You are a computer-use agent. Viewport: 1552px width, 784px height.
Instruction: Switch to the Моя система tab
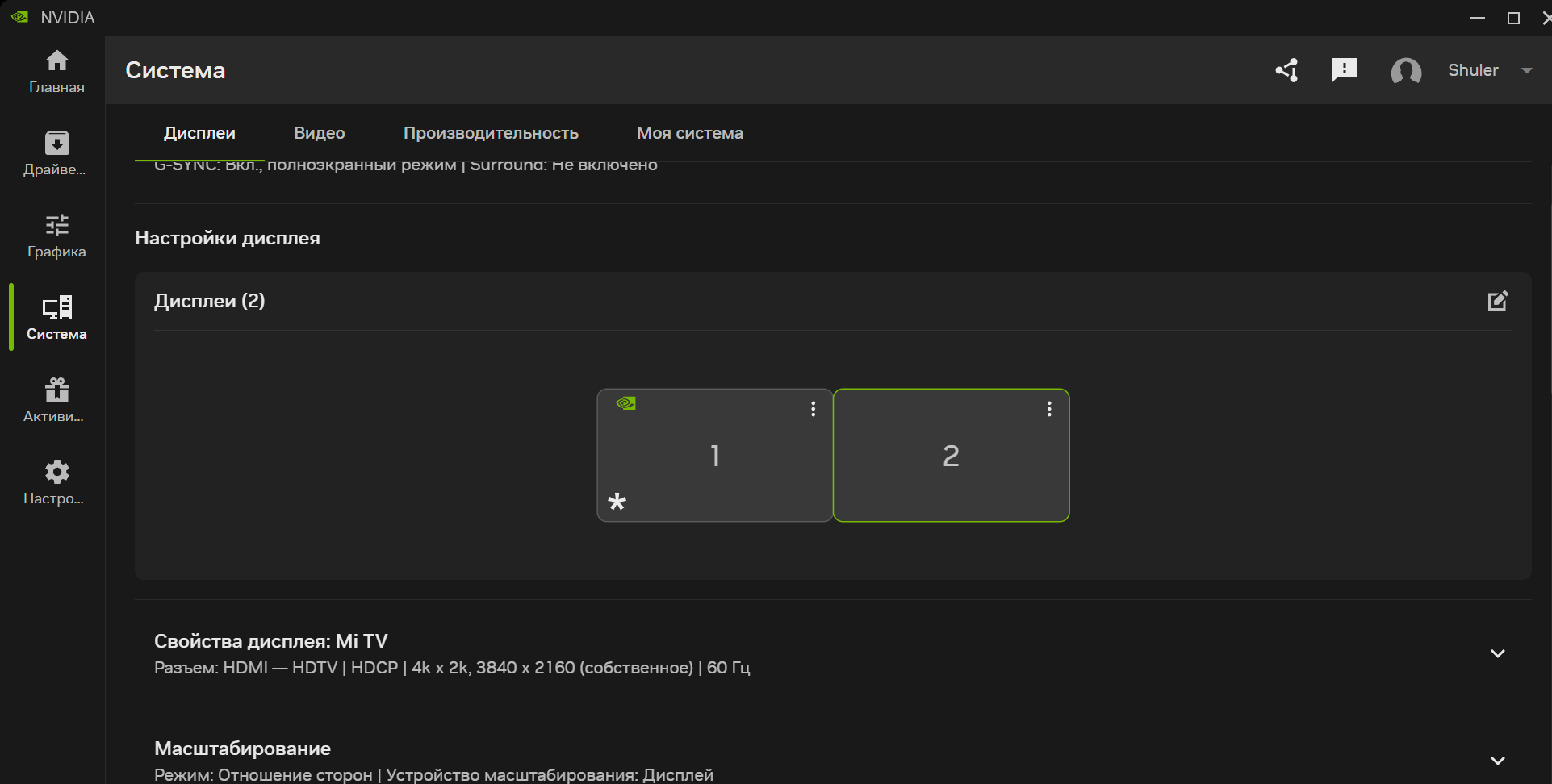[x=689, y=133]
